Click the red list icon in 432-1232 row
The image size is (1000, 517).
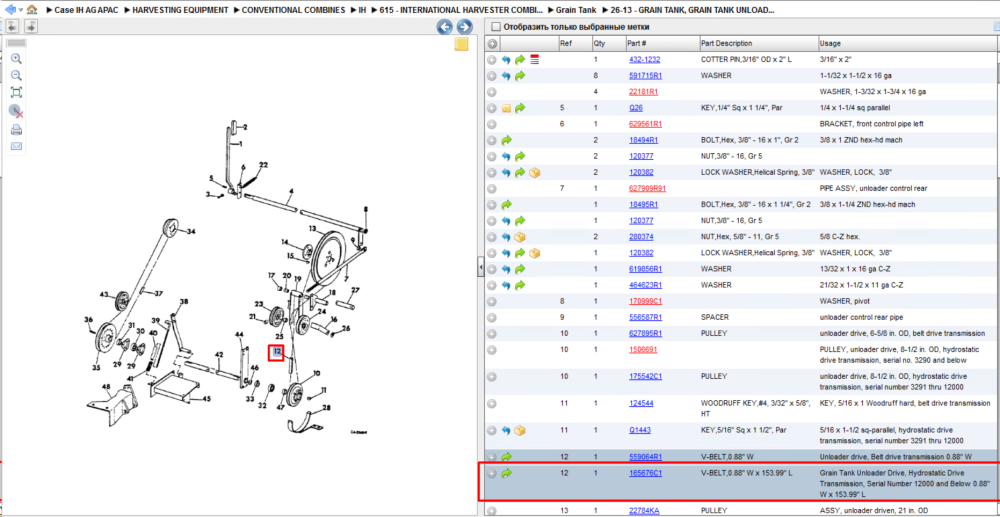click(x=534, y=59)
